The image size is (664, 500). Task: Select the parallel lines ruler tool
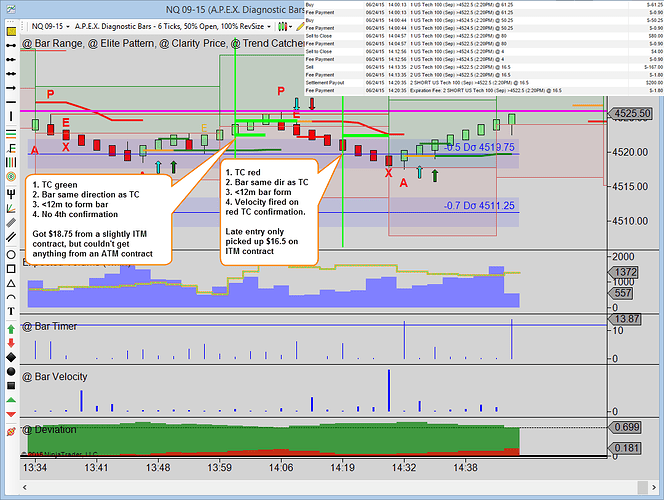[x=11, y=237]
